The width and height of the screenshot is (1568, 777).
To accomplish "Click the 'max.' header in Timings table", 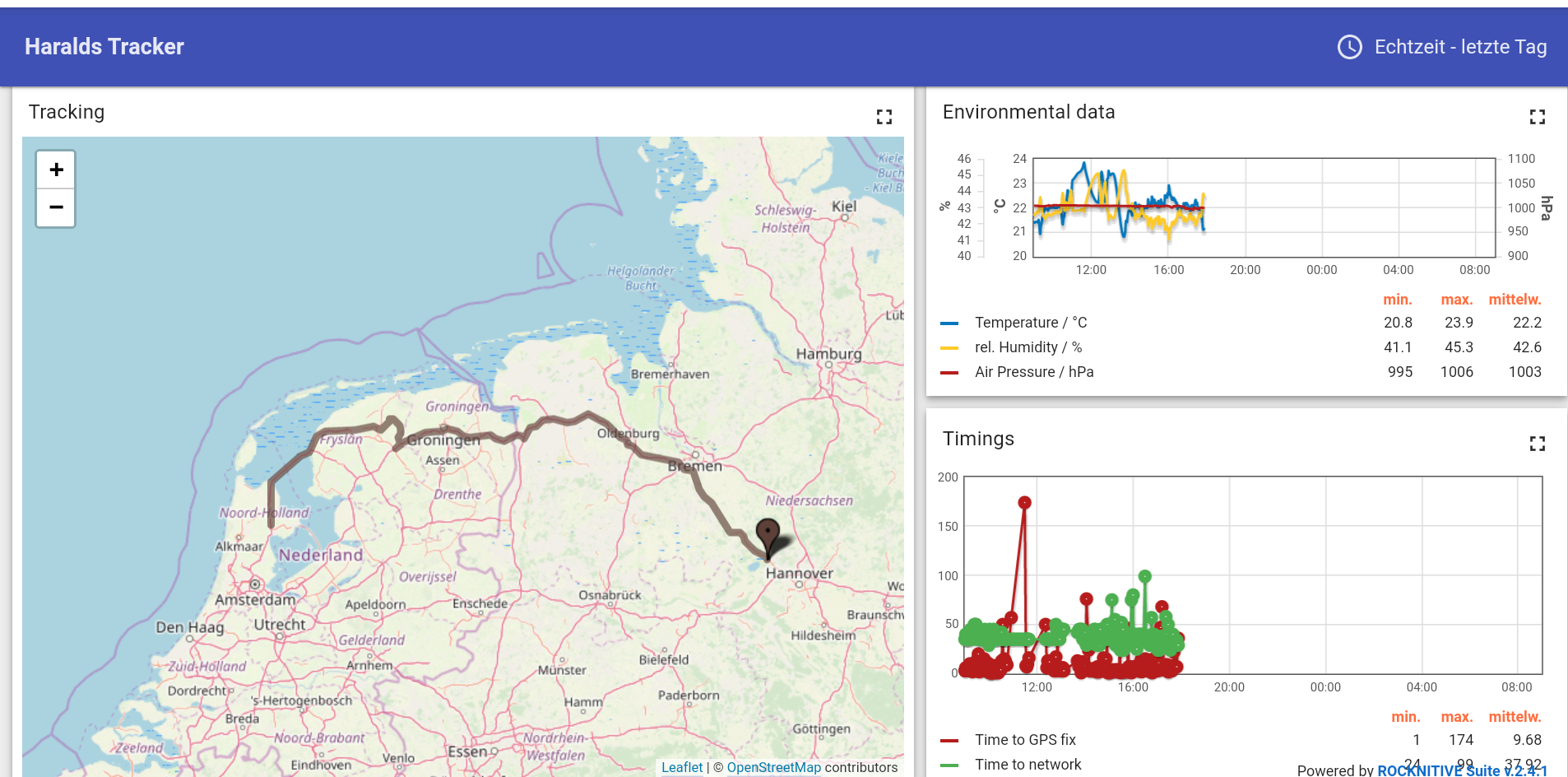I will click(x=1457, y=717).
